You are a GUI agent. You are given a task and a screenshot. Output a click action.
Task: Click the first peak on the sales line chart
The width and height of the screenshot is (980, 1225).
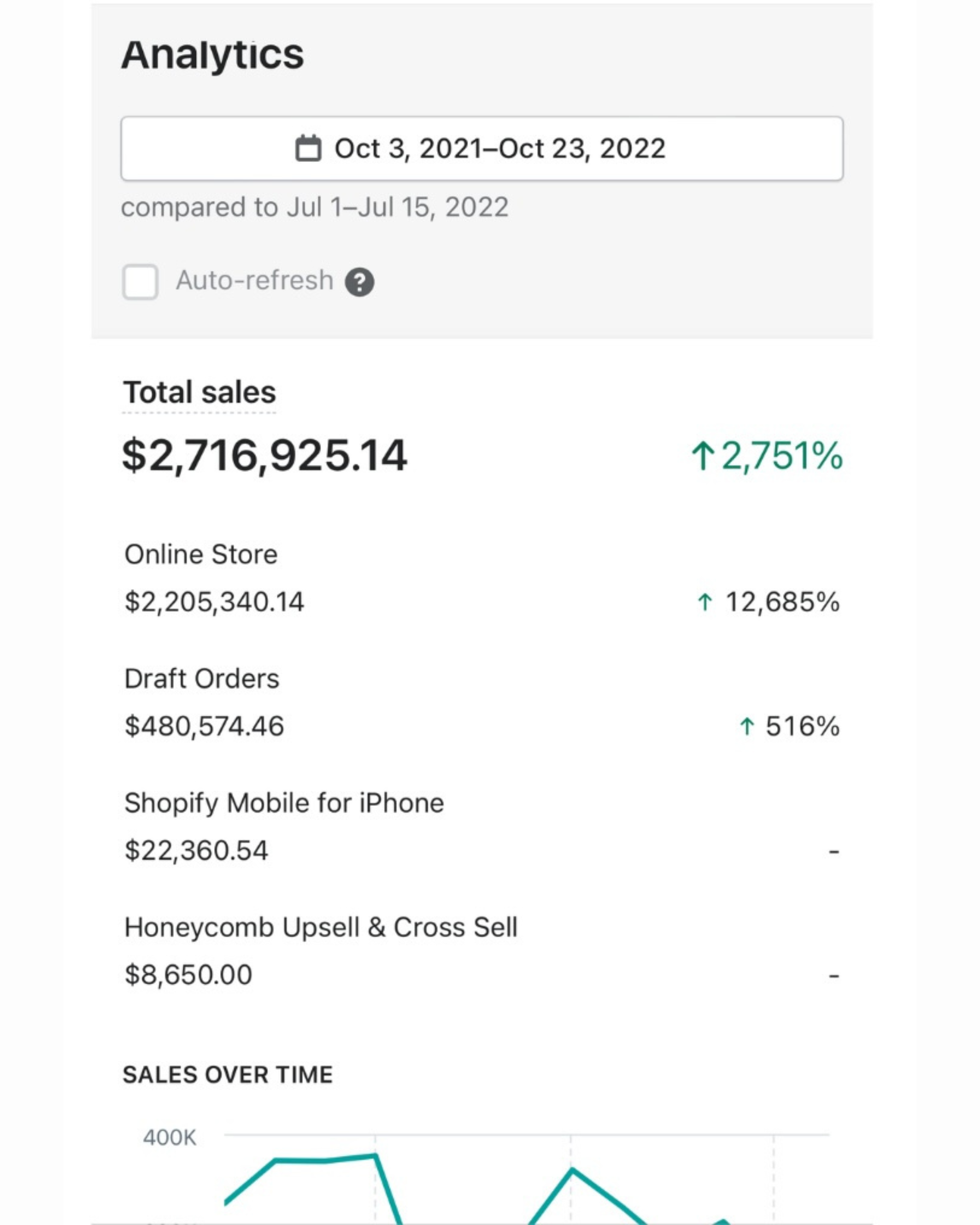(x=375, y=1154)
